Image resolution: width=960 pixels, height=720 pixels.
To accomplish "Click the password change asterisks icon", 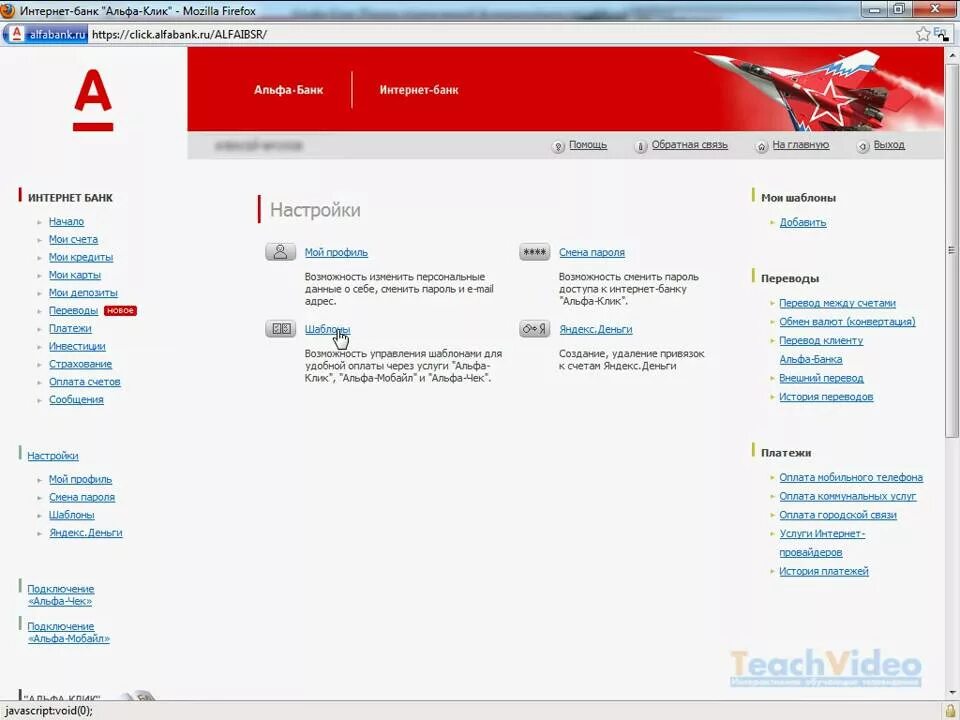I will (534, 252).
